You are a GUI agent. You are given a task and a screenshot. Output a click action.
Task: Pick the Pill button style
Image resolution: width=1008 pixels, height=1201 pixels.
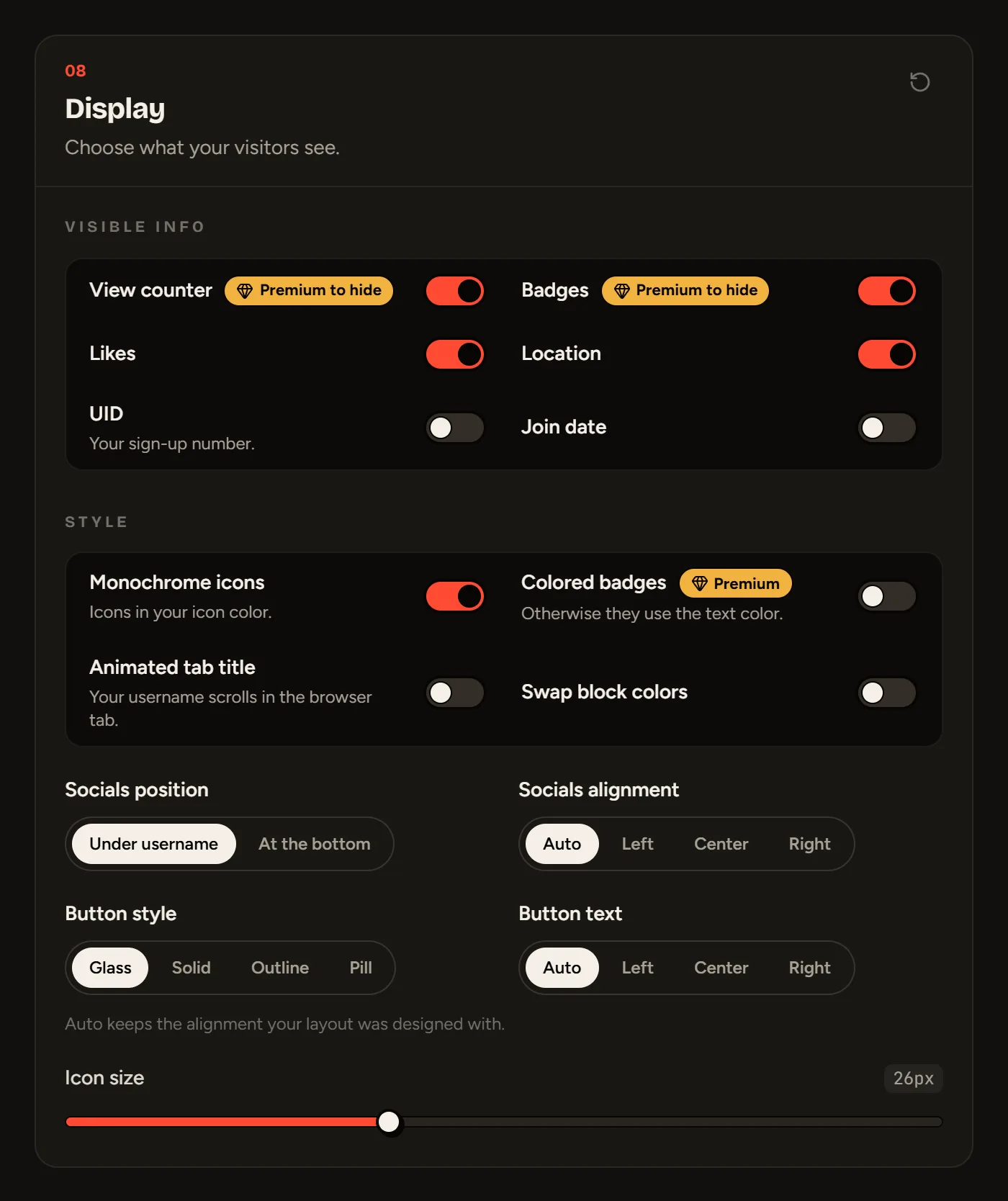[x=361, y=968]
